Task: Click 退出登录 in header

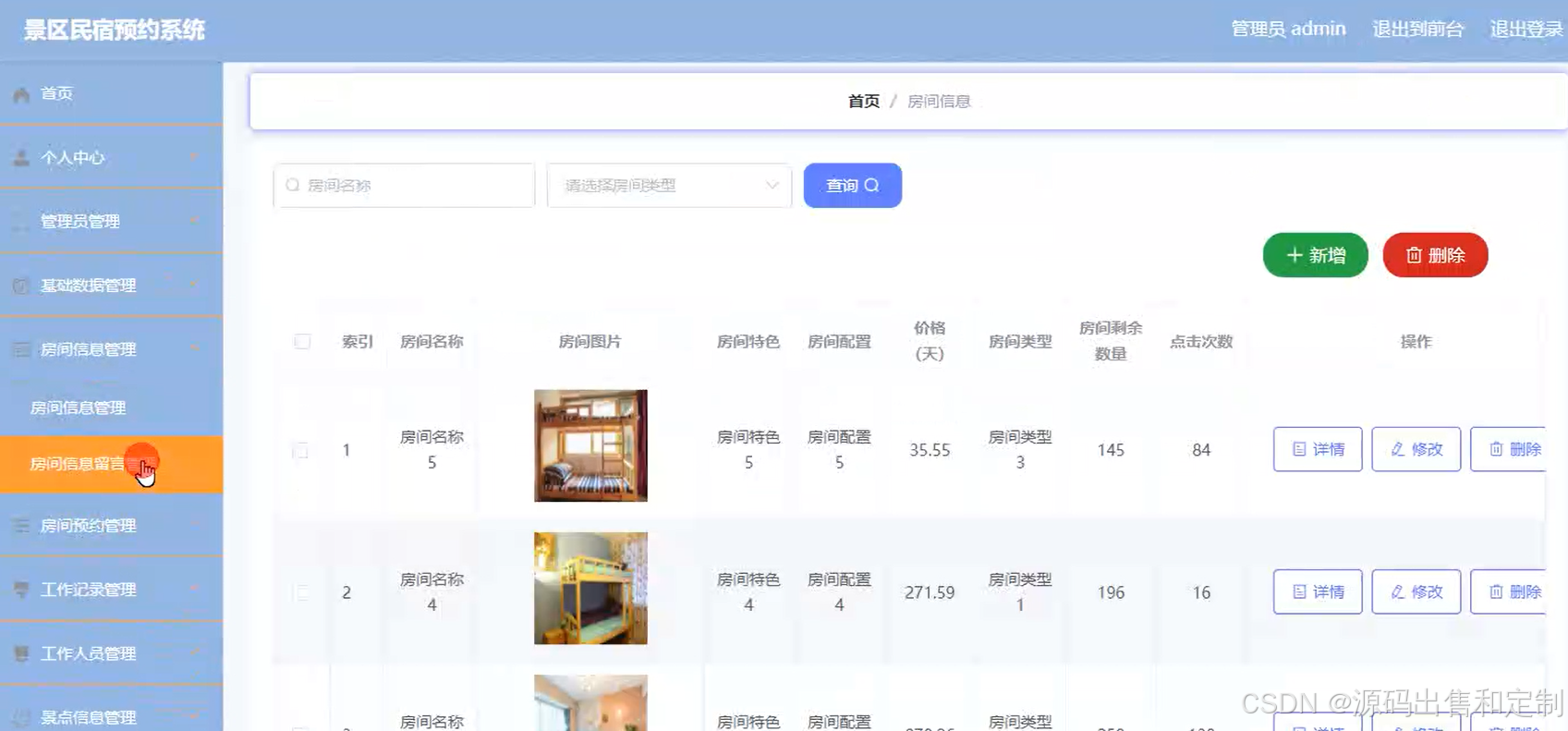Action: (1526, 30)
